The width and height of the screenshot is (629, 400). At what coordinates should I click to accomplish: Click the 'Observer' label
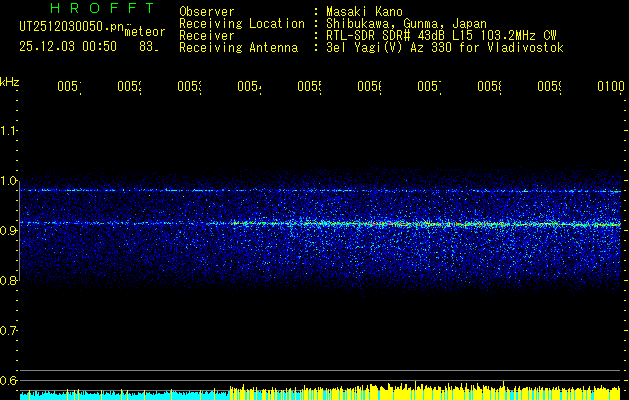tap(207, 11)
